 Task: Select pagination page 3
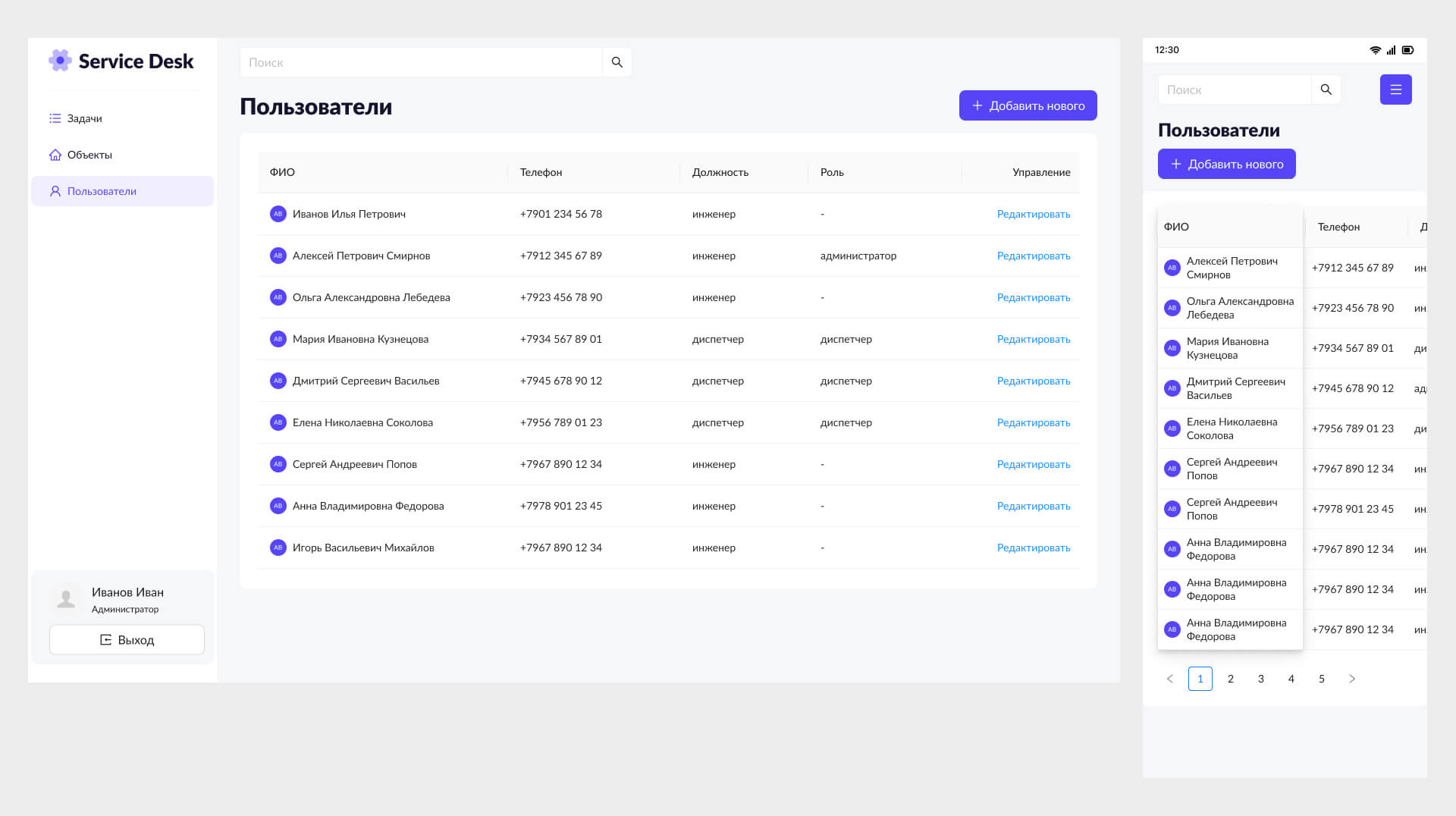pyautogui.click(x=1260, y=679)
